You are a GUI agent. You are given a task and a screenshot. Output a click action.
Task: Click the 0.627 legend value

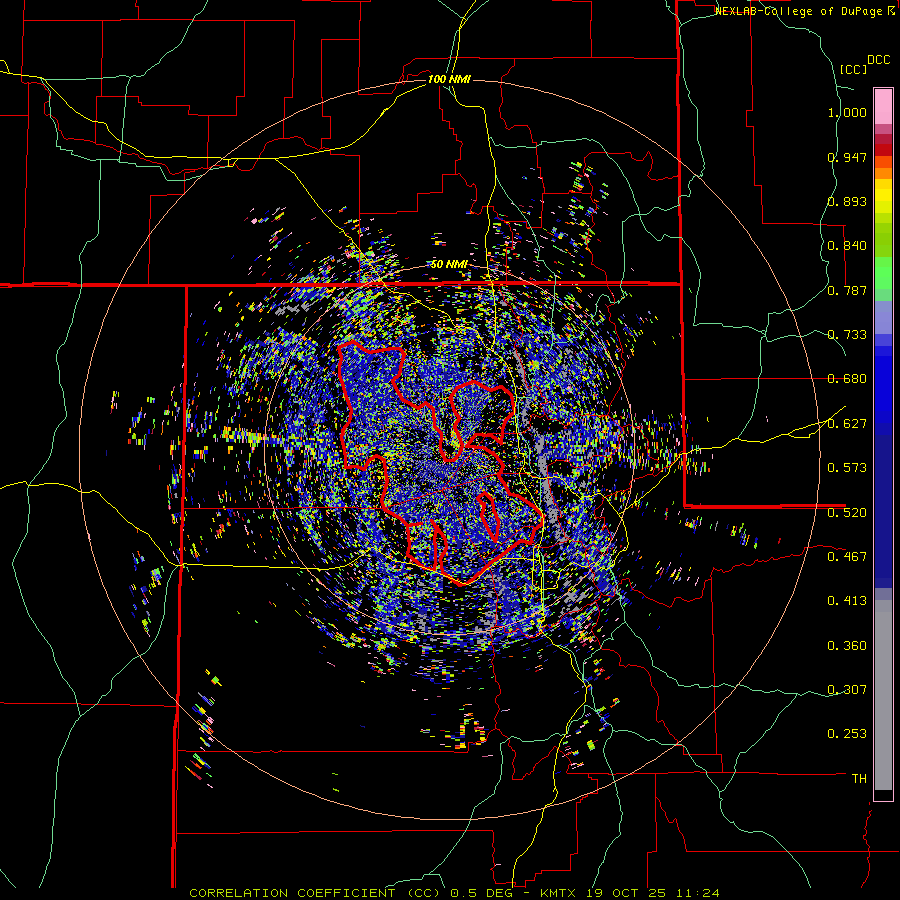click(x=847, y=424)
